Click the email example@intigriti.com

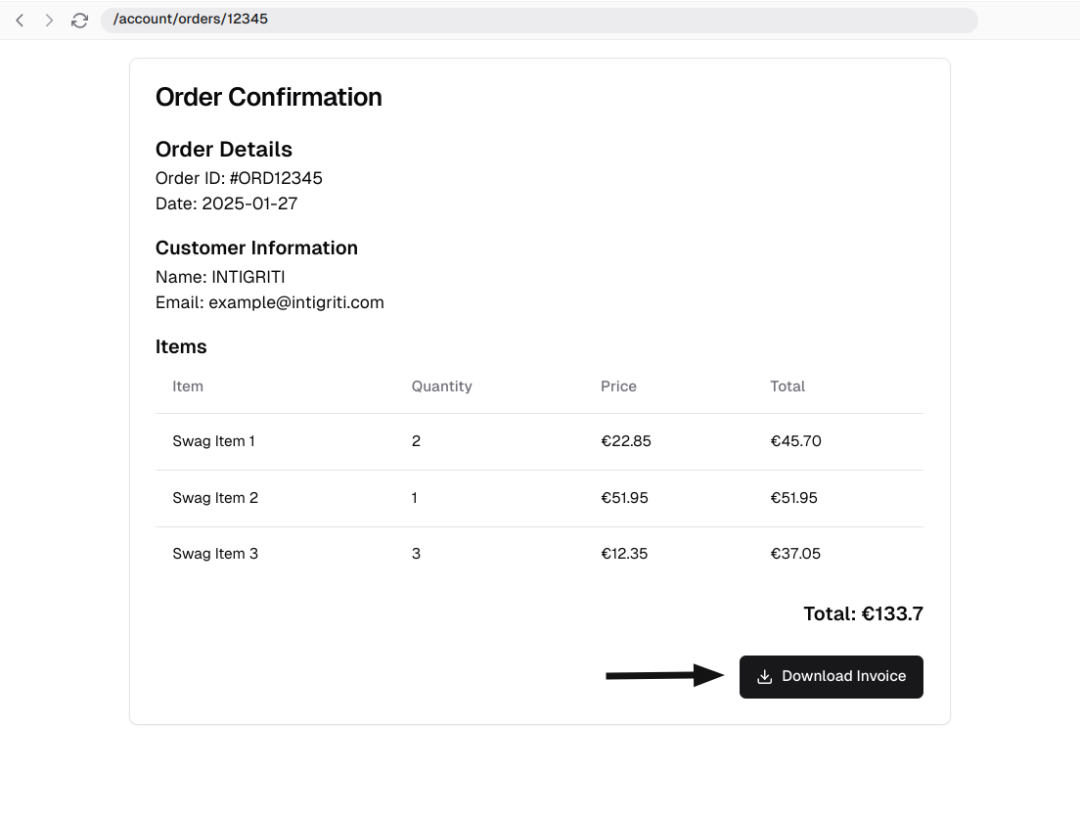269,302
